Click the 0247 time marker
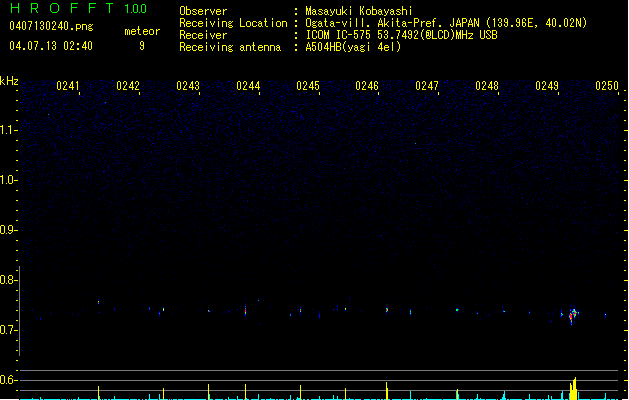629x400 pixels. [427, 86]
